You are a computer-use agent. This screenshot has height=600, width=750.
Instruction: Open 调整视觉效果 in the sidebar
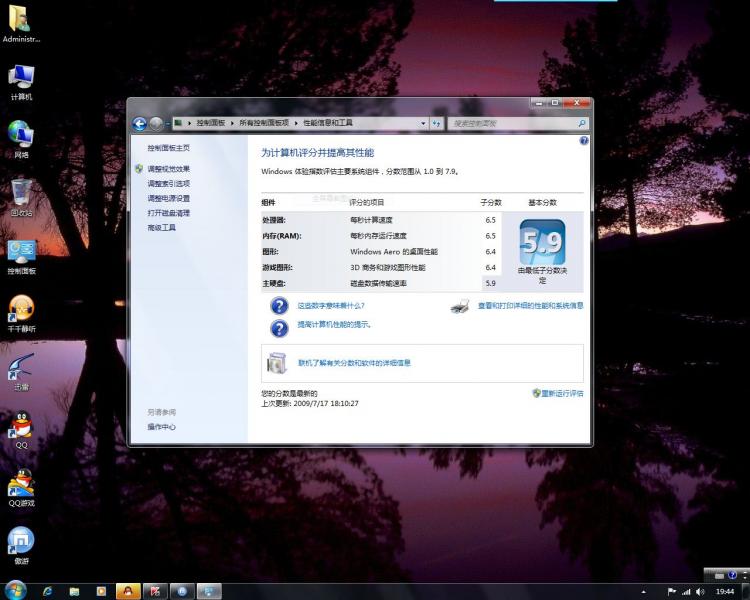(168, 169)
